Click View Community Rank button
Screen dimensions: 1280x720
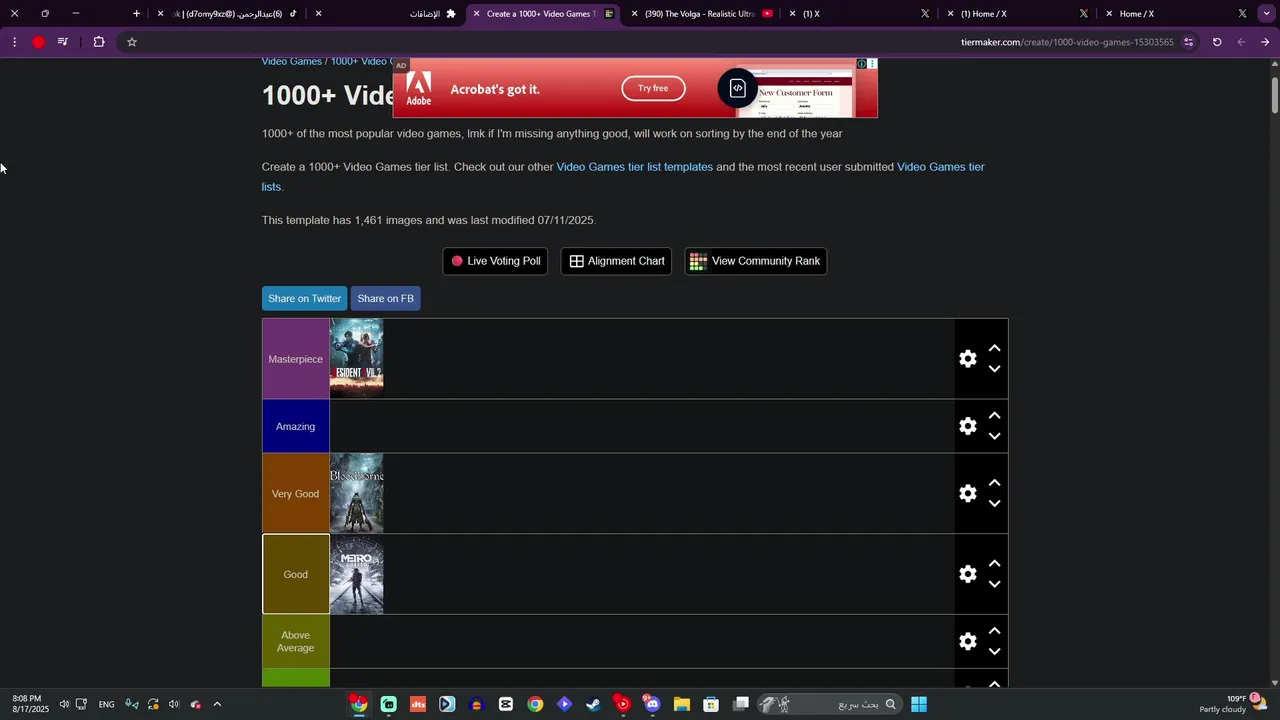(755, 261)
